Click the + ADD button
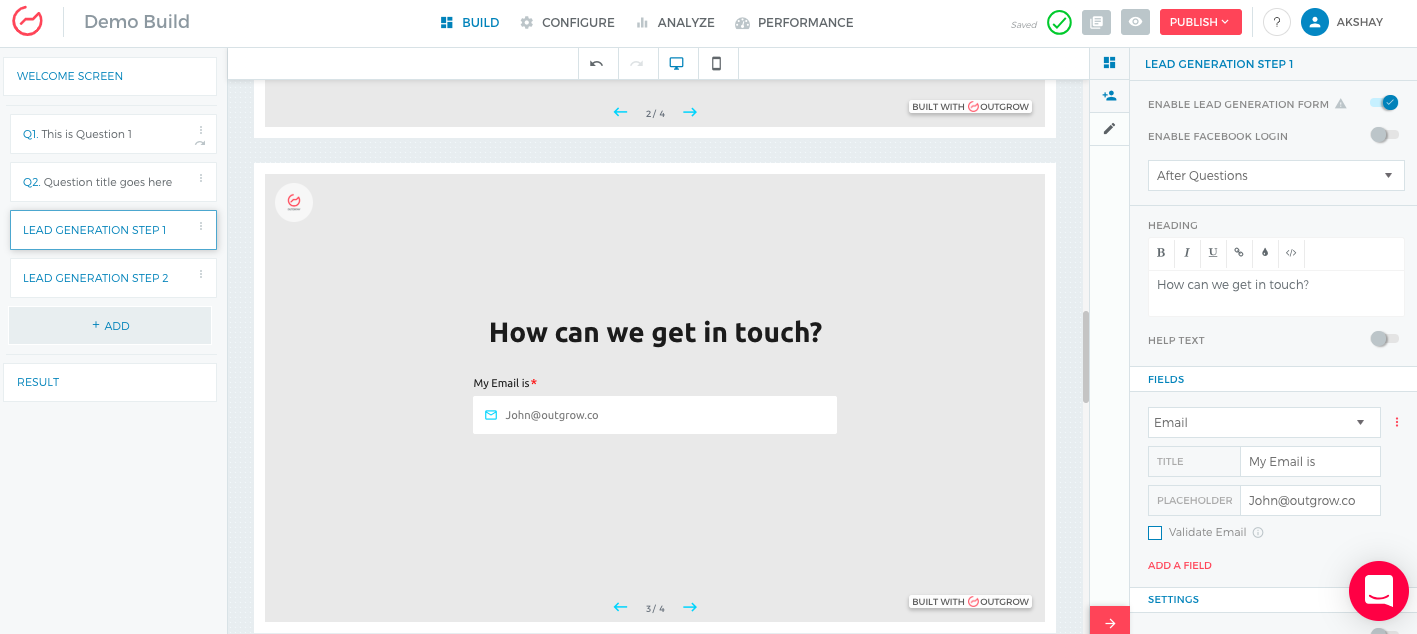The image size is (1417, 634). click(x=110, y=326)
